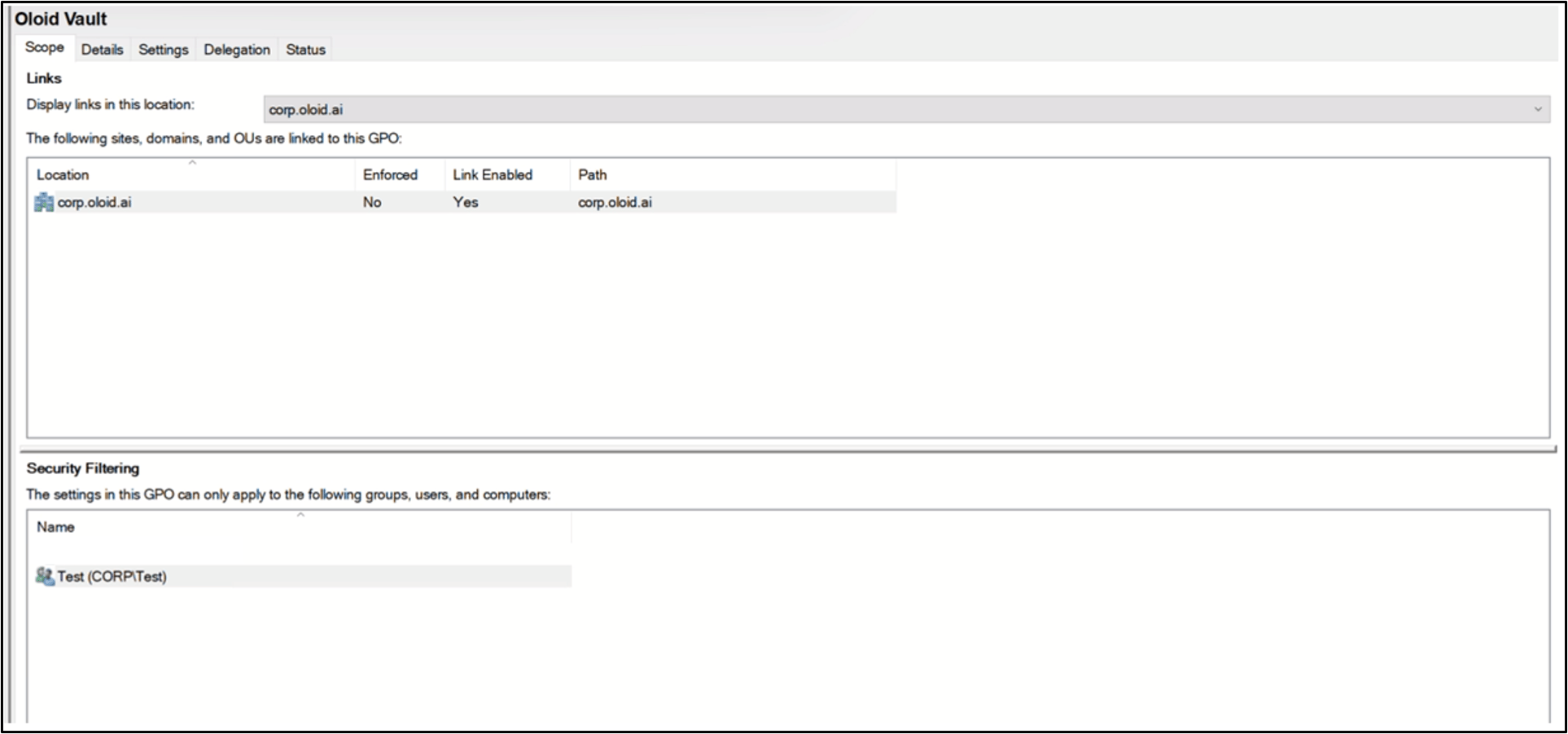Select the corp.oloid.ai location entry

coord(94,202)
